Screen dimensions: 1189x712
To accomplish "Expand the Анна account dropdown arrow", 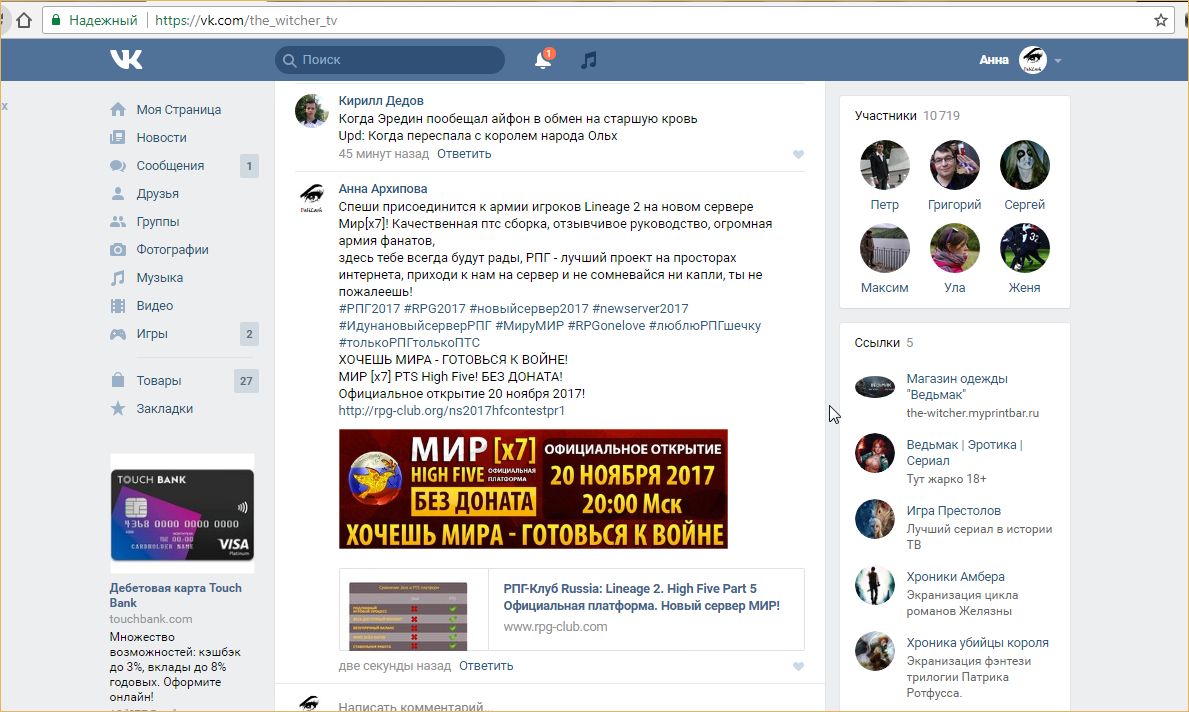I will (x=1058, y=61).
